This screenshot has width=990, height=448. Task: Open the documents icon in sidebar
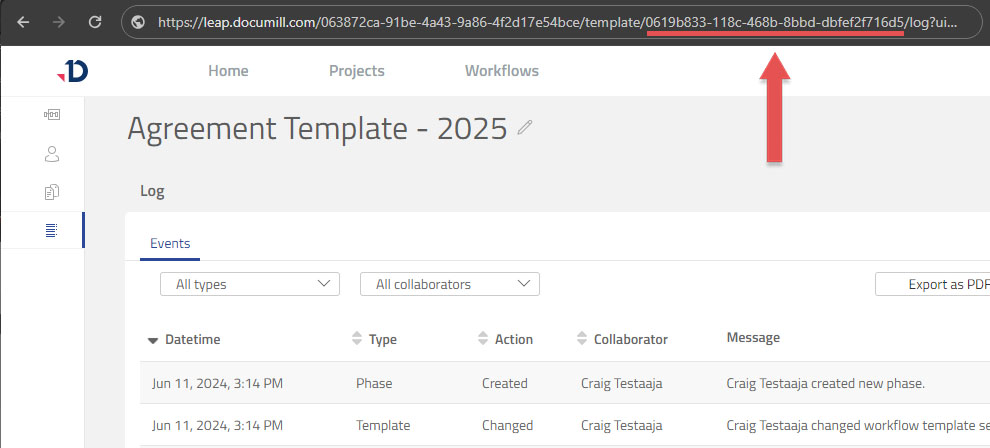[x=52, y=192]
